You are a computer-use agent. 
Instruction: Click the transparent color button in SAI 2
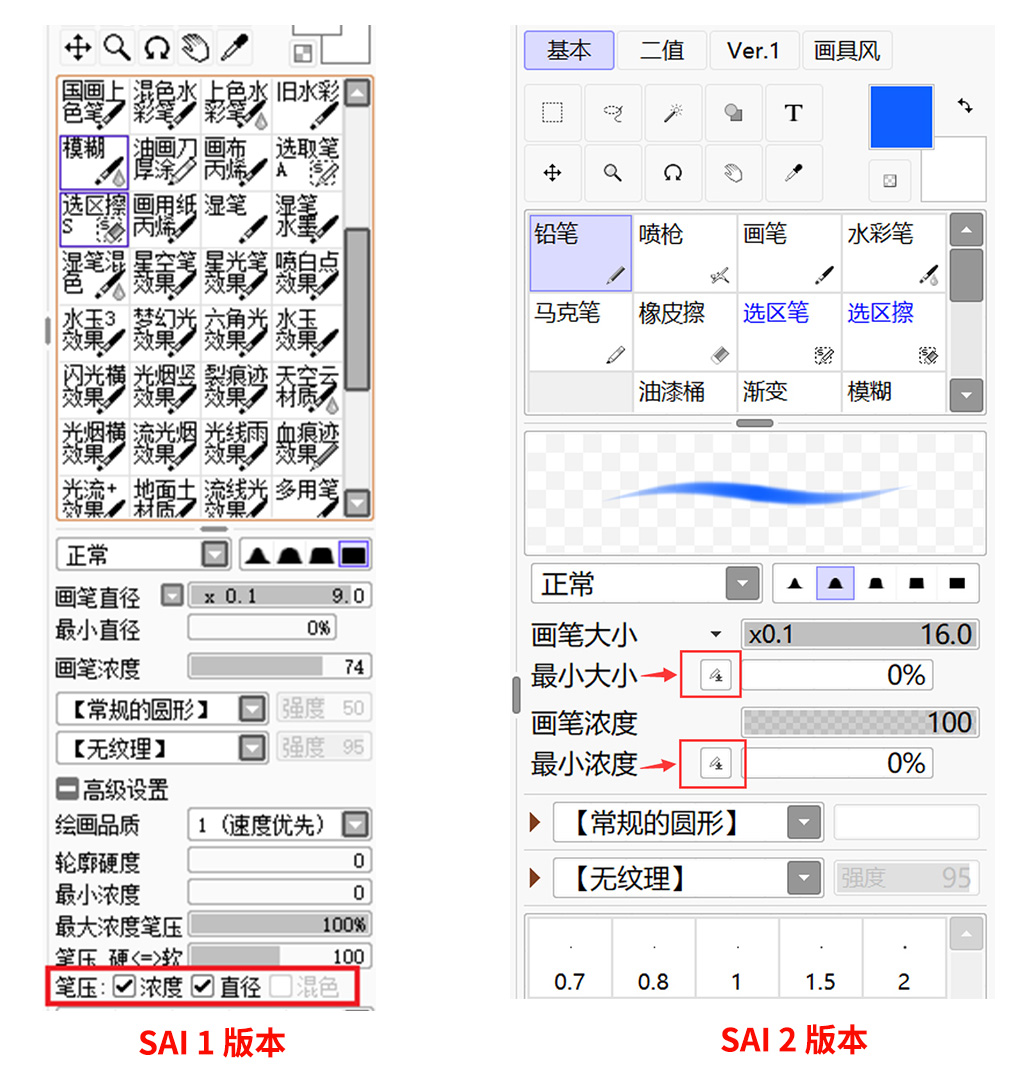pos(890,180)
